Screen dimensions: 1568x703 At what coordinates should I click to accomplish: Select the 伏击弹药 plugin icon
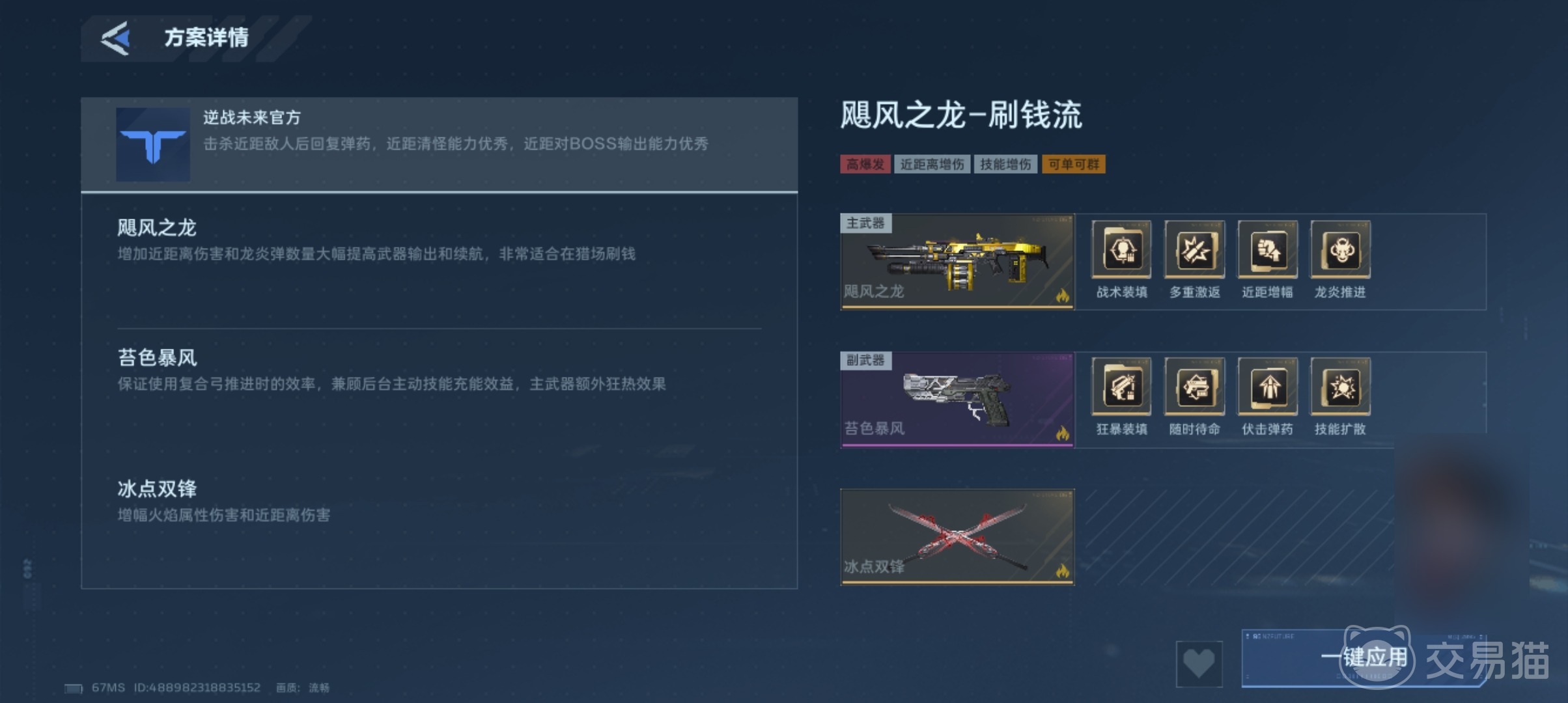click(x=1267, y=386)
